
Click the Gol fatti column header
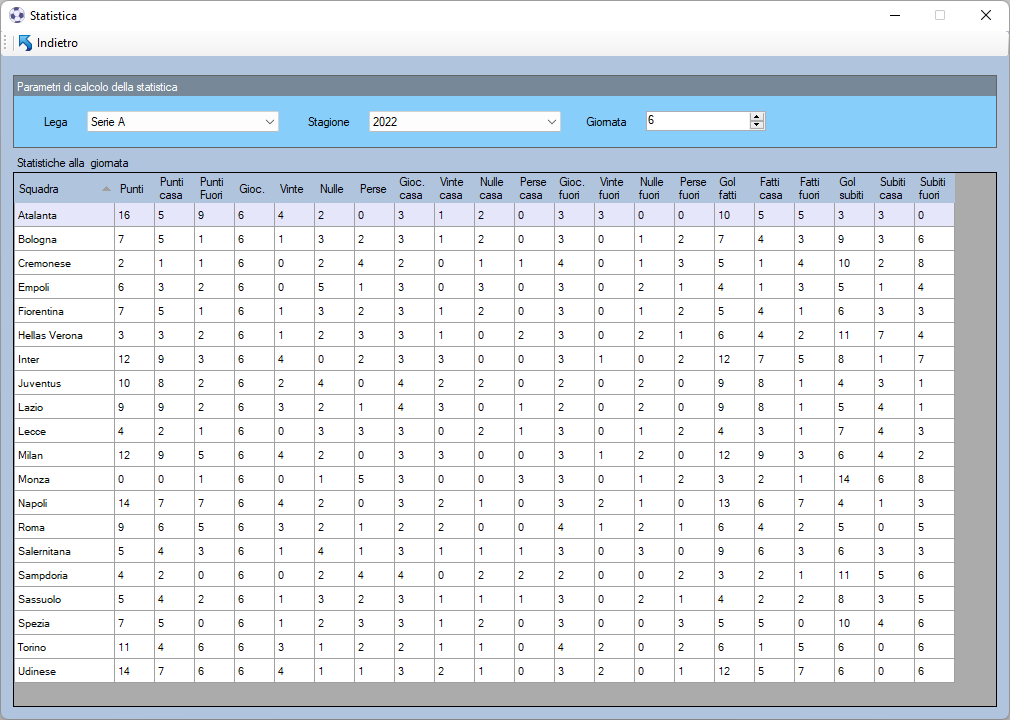coord(733,189)
